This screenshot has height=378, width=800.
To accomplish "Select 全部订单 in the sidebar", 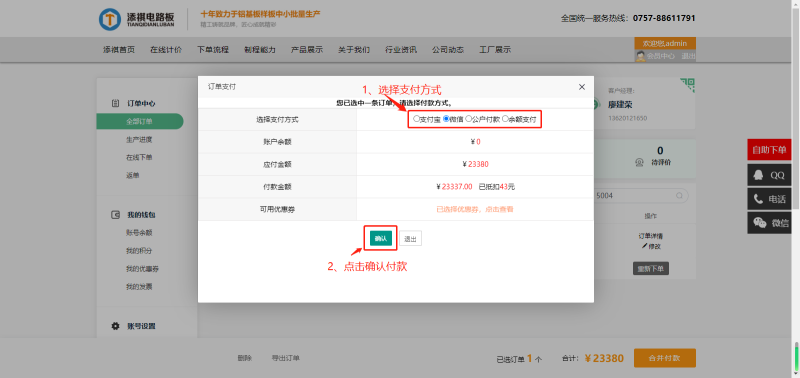I will pos(139,121).
